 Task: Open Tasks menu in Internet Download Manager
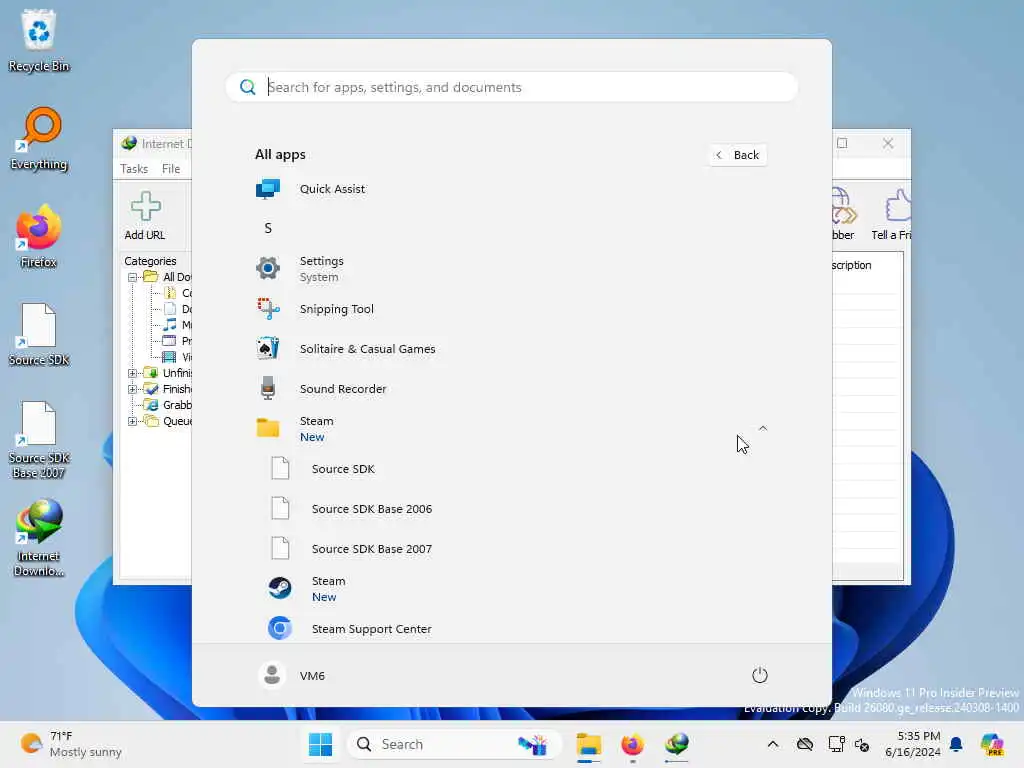[134, 168]
